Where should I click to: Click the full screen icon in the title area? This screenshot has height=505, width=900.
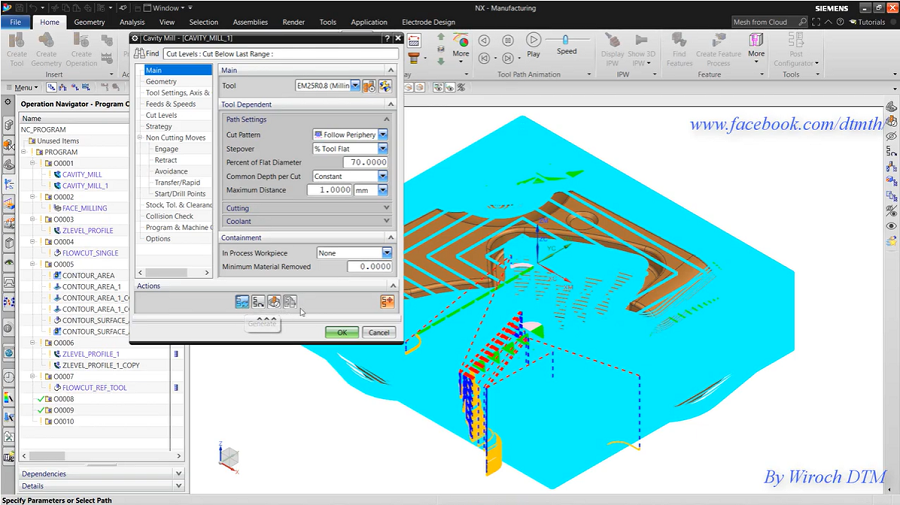tap(816, 22)
